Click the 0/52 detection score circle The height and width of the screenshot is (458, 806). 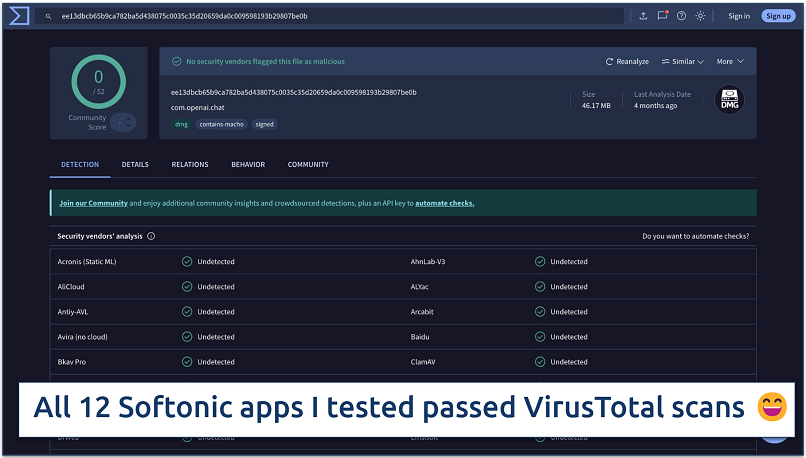(98, 82)
